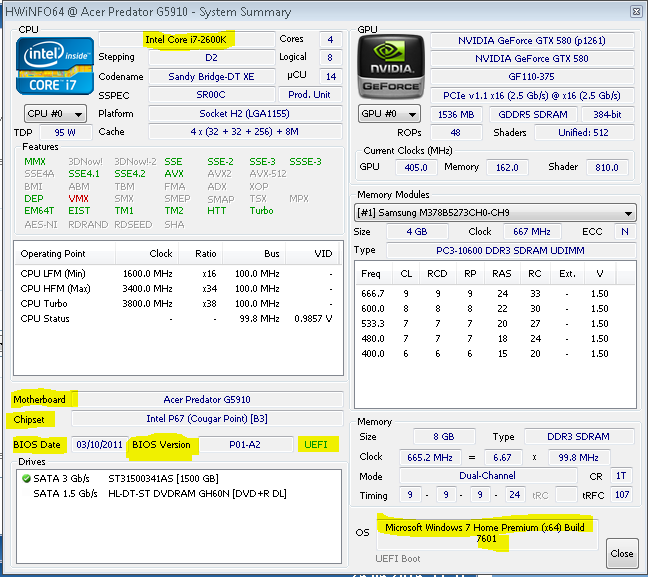Screen dimensions: 648x577
Task: Click the Ratio column header
Action: [201, 253]
